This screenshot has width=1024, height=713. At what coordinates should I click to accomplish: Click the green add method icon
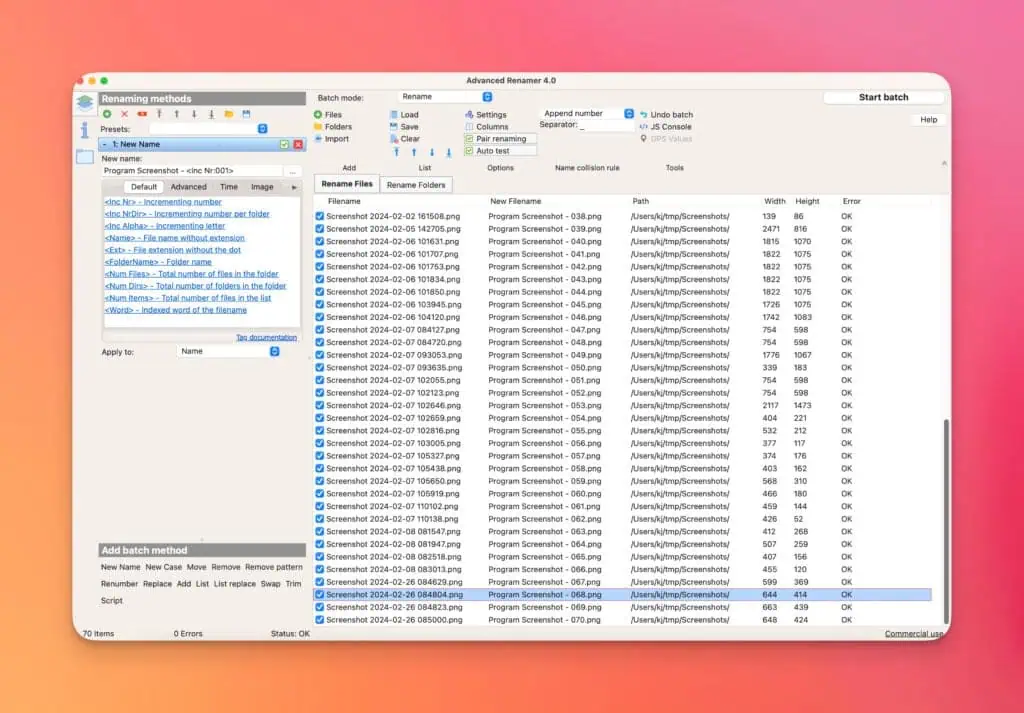pyautogui.click(x=107, y=114)
